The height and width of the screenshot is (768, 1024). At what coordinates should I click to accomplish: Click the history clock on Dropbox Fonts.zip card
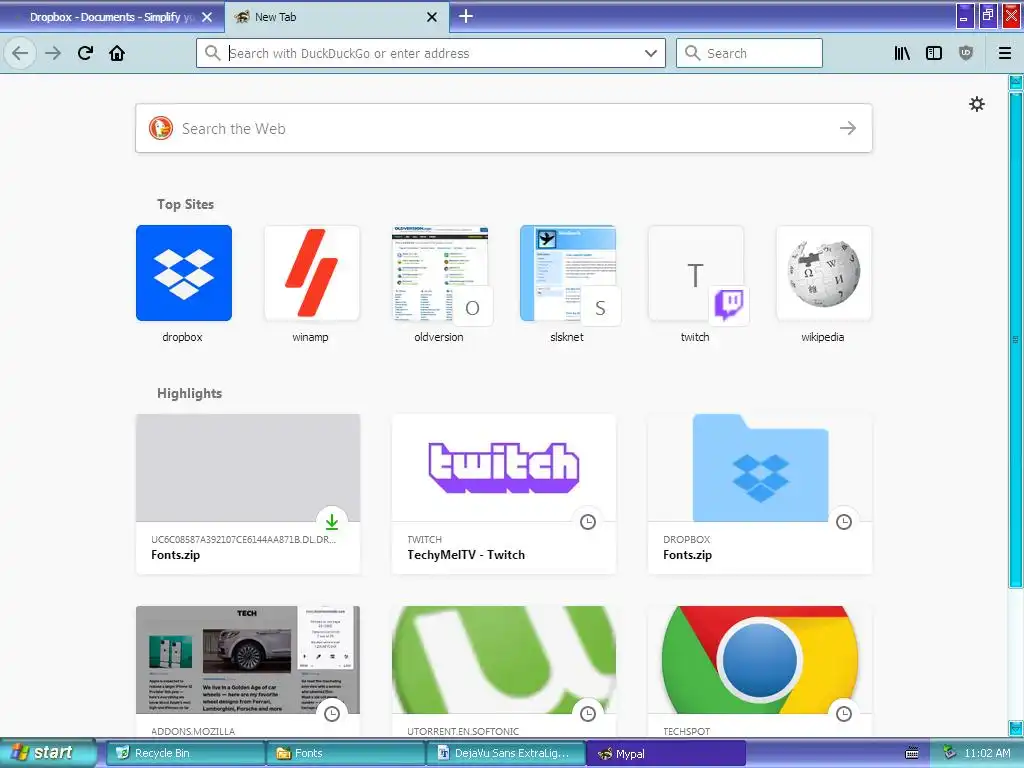point(844,521)
